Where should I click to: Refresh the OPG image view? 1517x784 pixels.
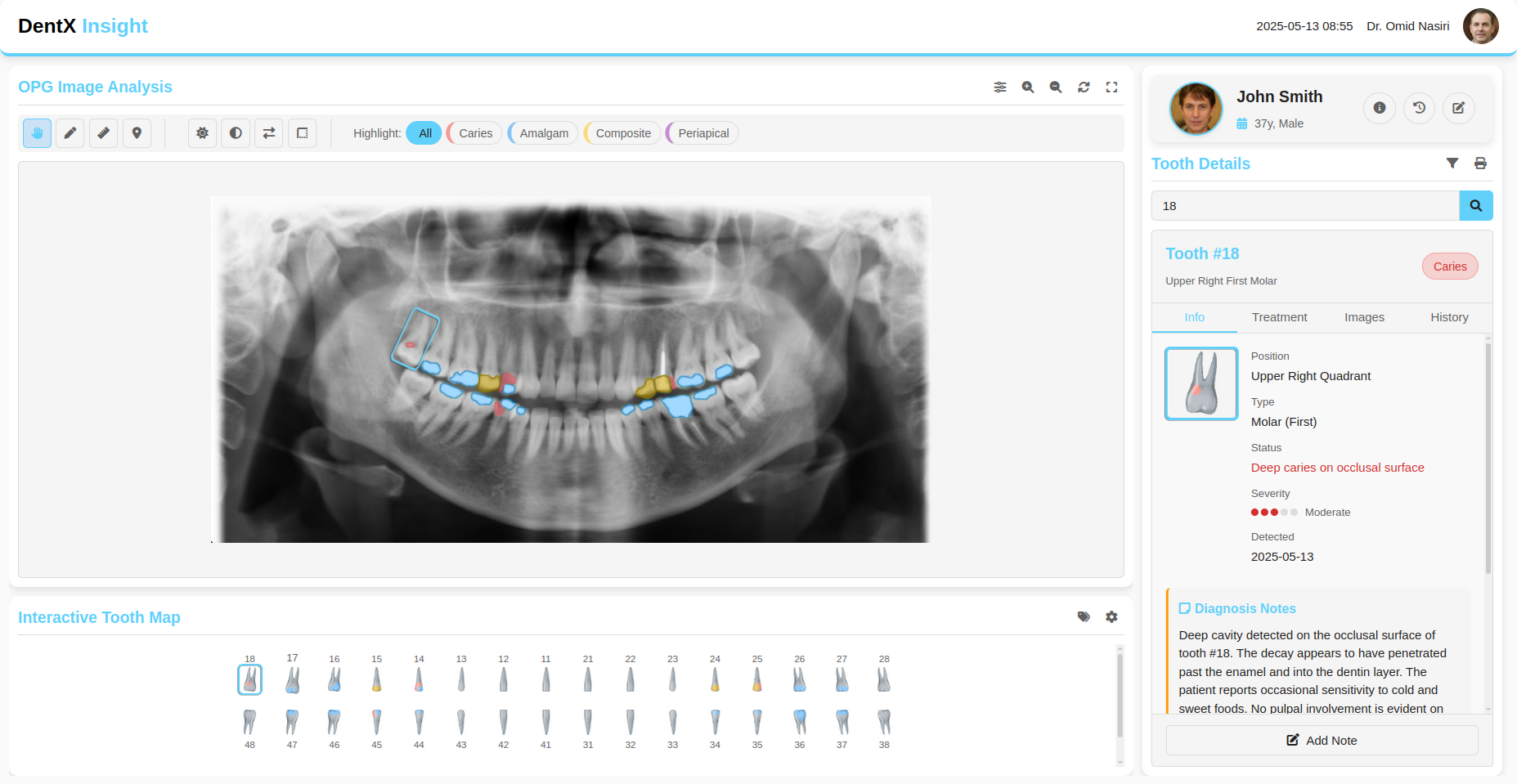pos(1084,87)
